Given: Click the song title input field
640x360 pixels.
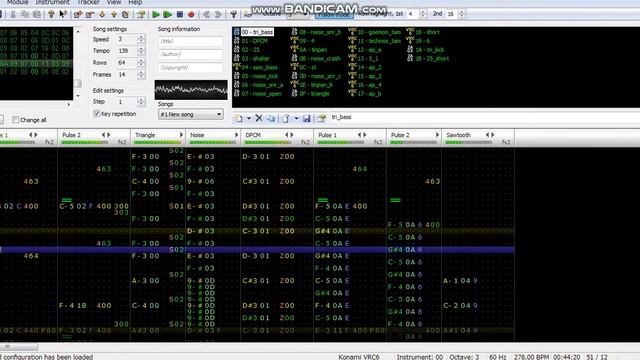Looking at the screenshot, I should 191,41.
